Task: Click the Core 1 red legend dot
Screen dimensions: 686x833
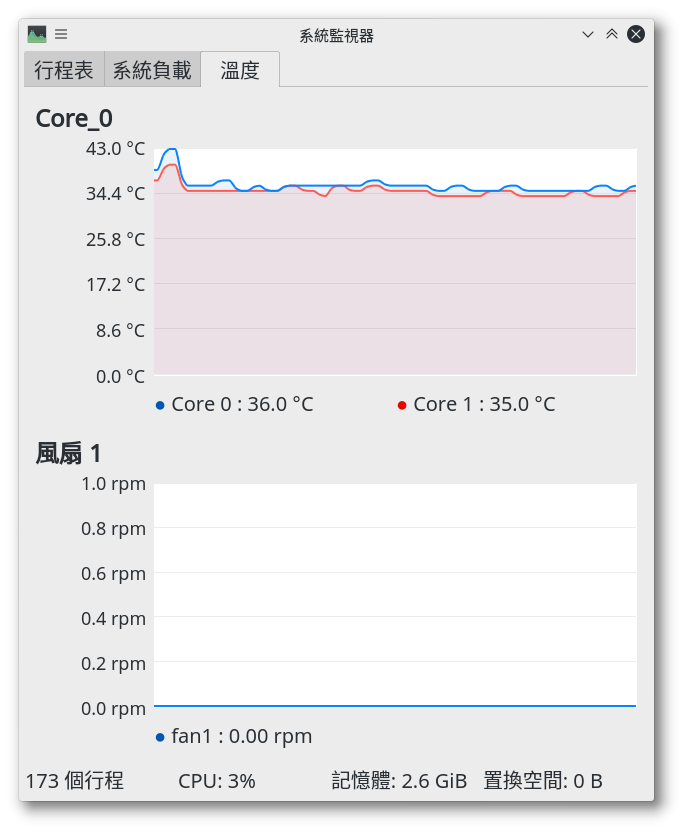Action: 402,405
